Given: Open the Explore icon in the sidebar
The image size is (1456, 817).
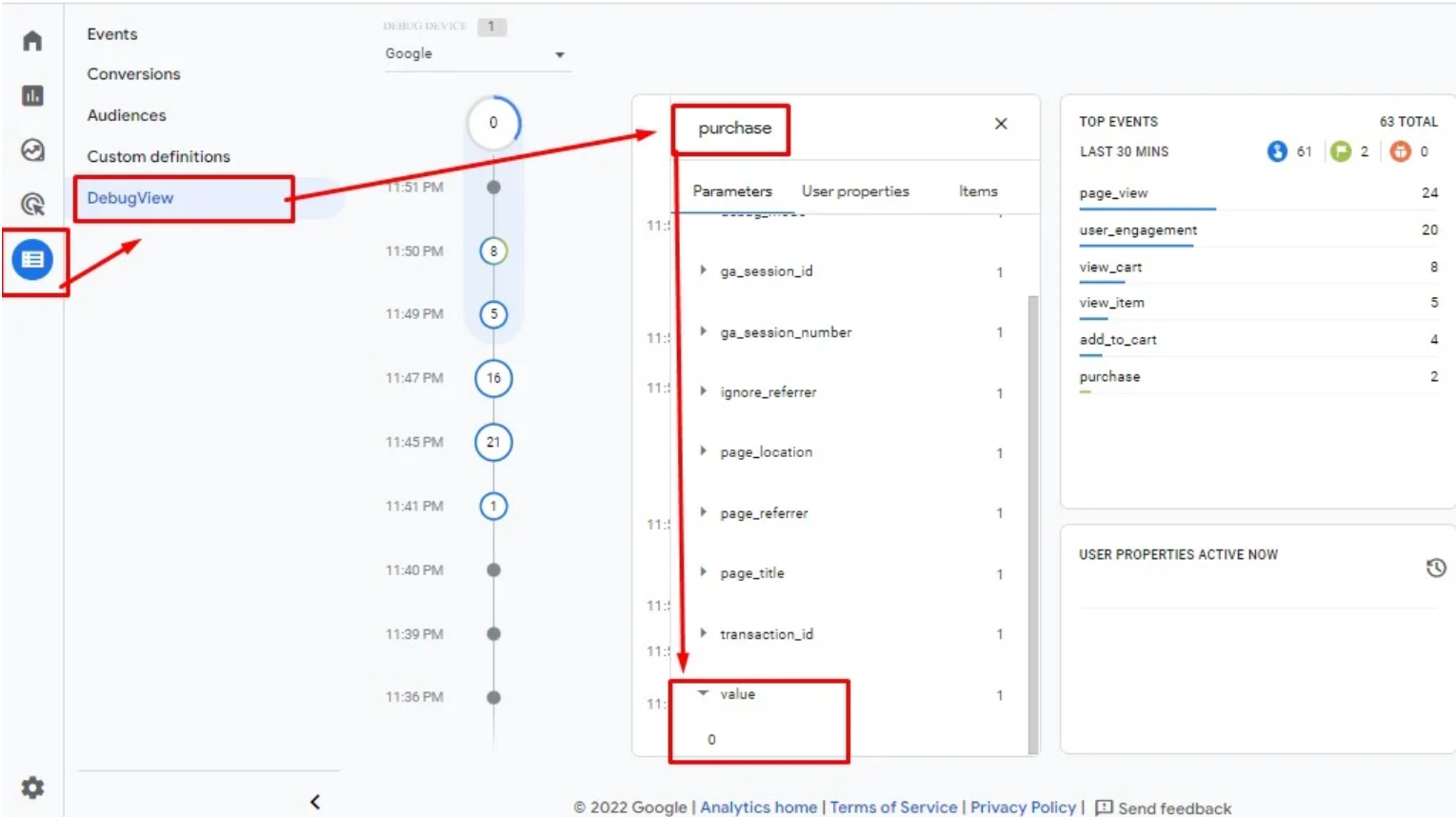Looking at the screenshot, I should (x=32, y=150).
